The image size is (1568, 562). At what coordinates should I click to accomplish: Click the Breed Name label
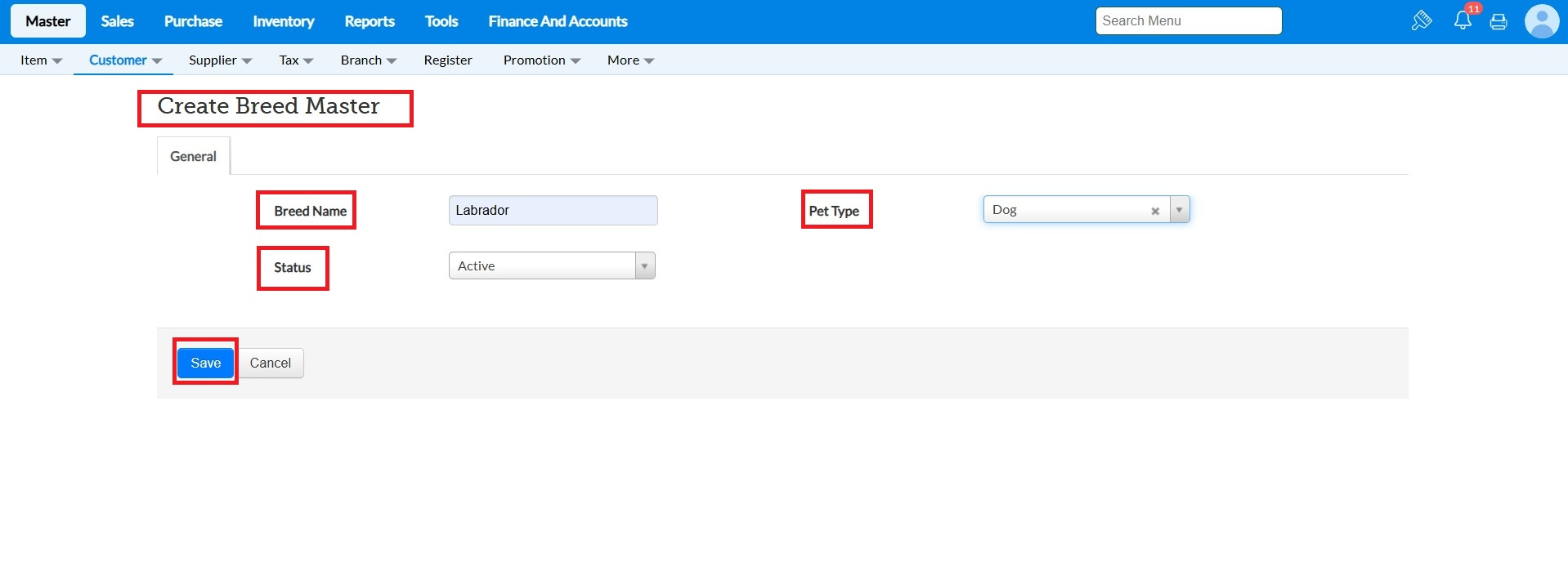tap(311, 211)
